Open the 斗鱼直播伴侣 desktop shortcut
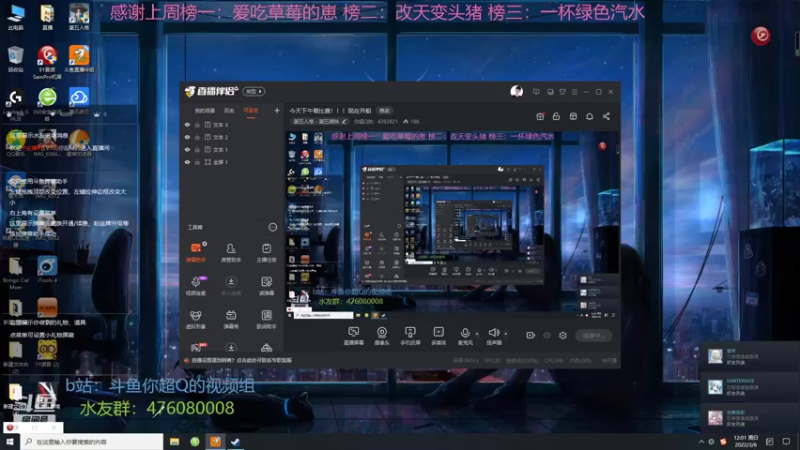The height and width of the screenshot is (450, 800). point(79,59)
